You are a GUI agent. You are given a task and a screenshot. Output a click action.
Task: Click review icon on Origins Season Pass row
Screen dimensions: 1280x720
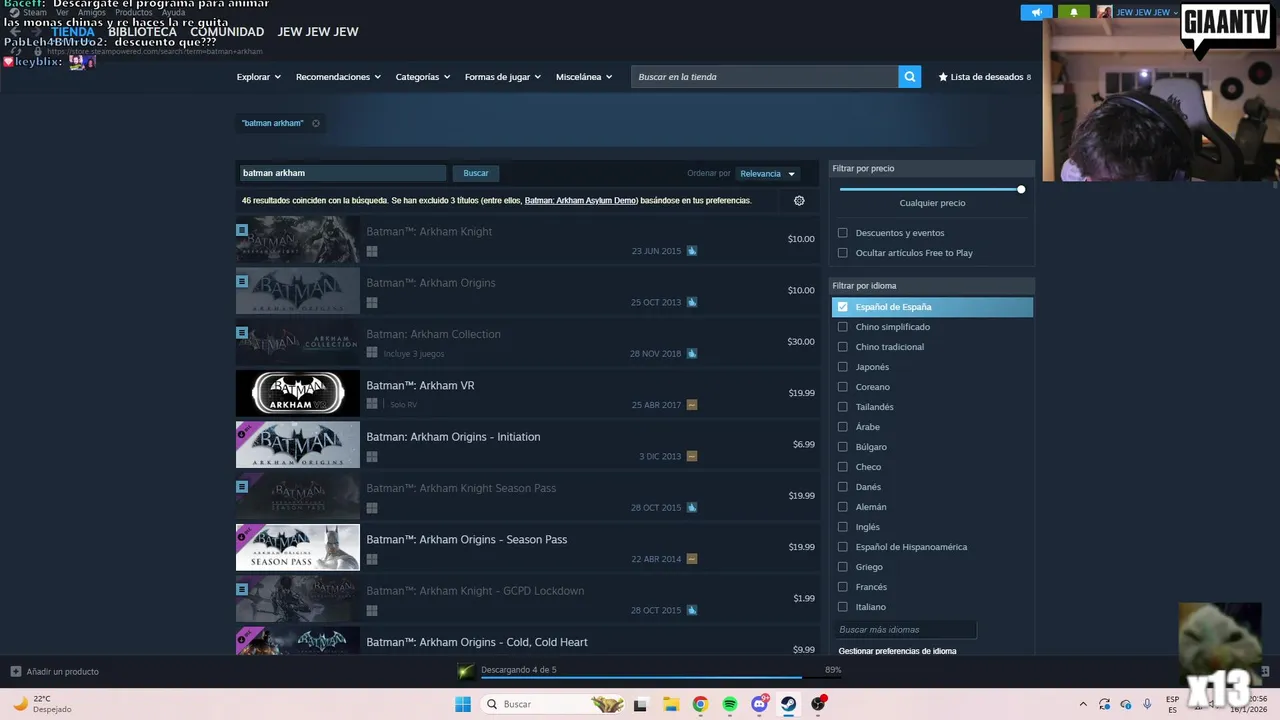point(692,559)
